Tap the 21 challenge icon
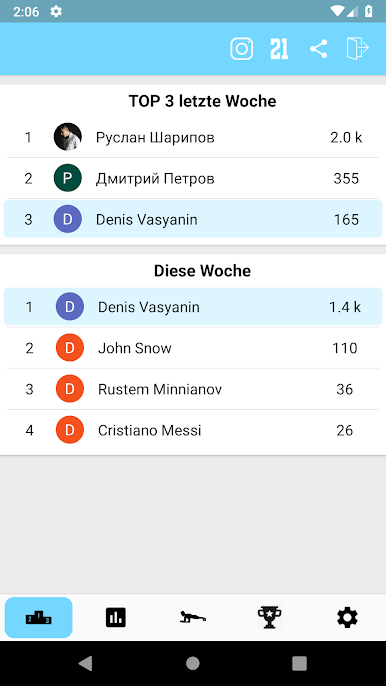 pos(279,49)
